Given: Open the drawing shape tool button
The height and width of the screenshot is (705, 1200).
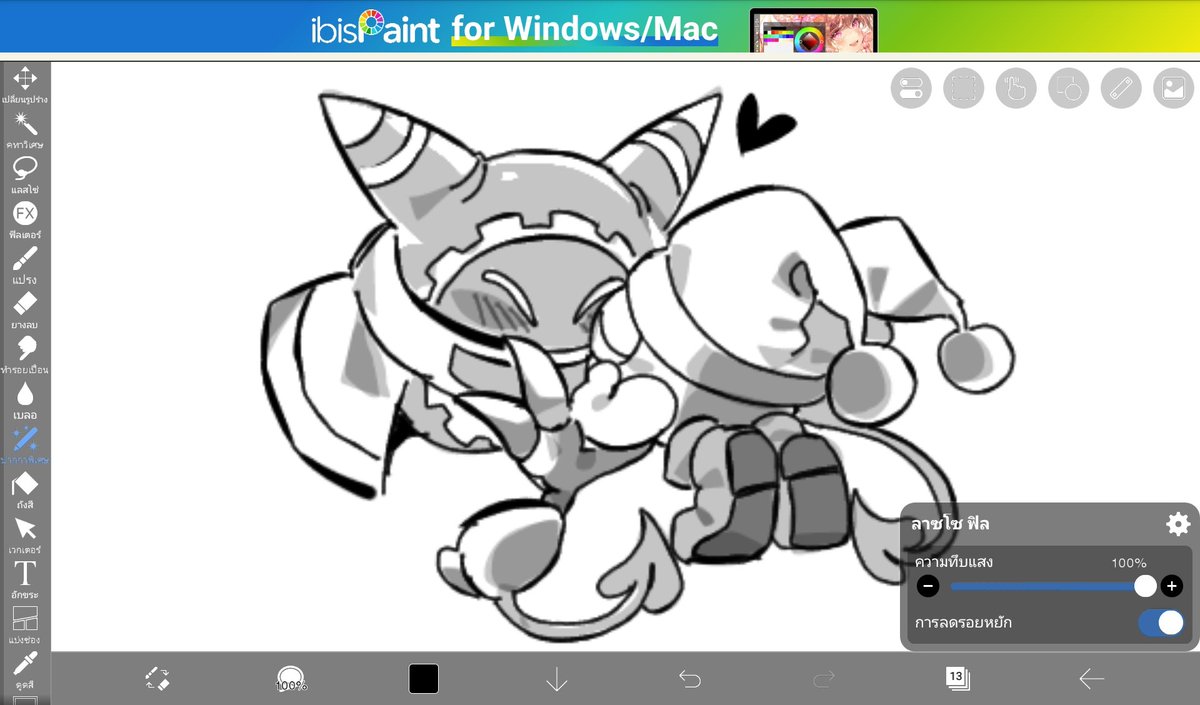Looking at the screenshot, I should click(1069, 88).
